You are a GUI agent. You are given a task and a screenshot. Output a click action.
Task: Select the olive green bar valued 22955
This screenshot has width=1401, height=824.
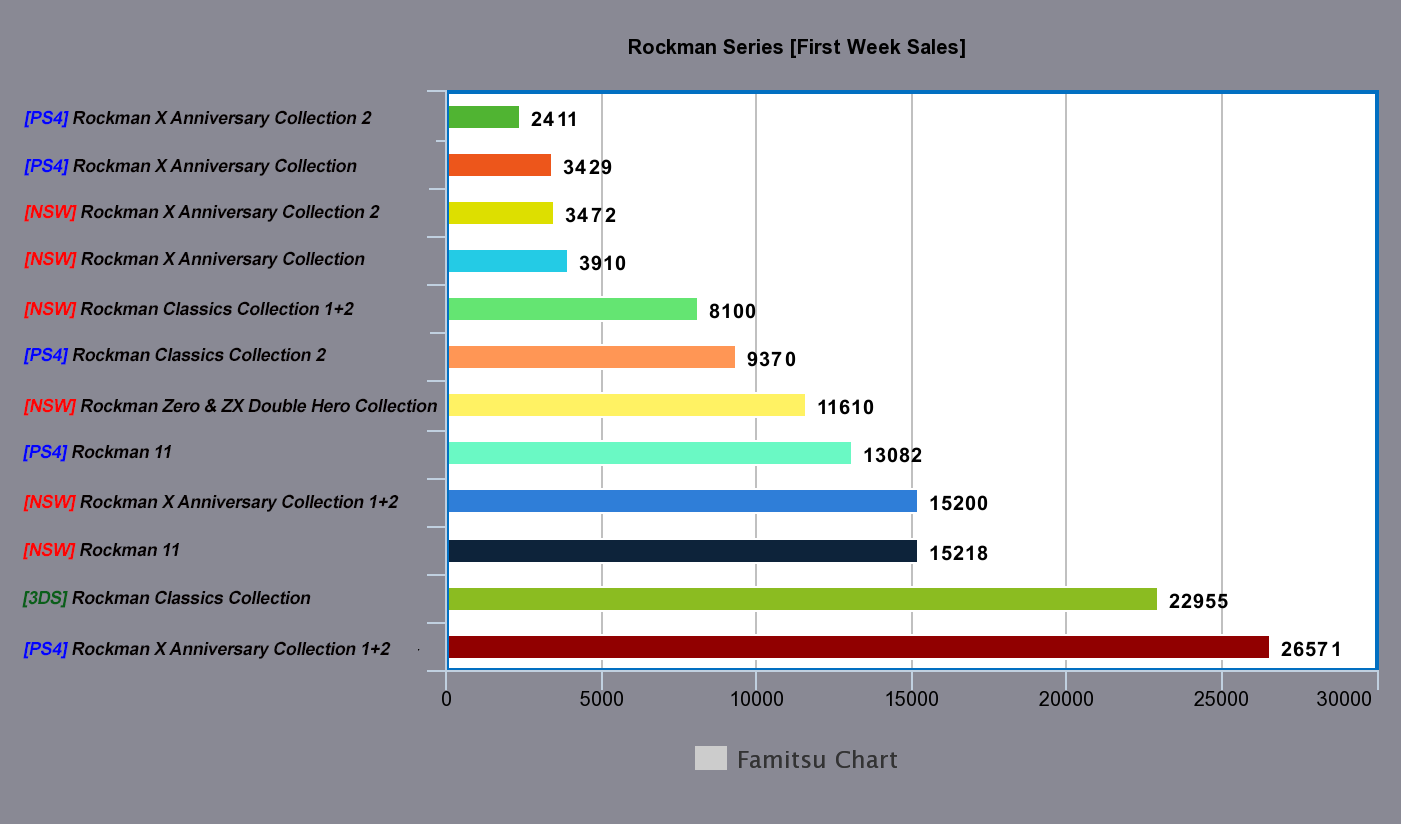[x=803, y=599]
